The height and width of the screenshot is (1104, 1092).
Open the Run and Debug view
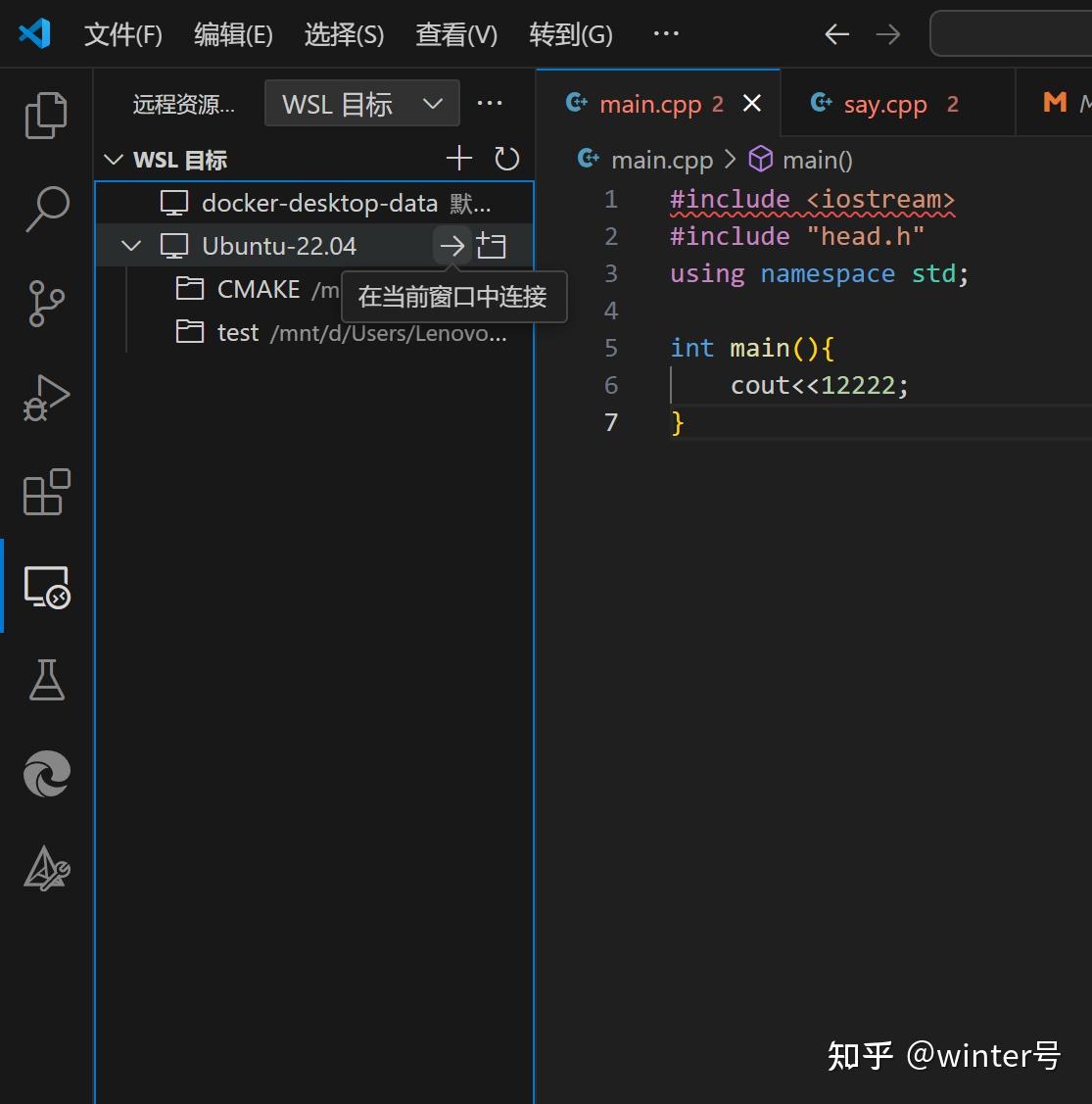pyautogui.click(x=46, y=398)
